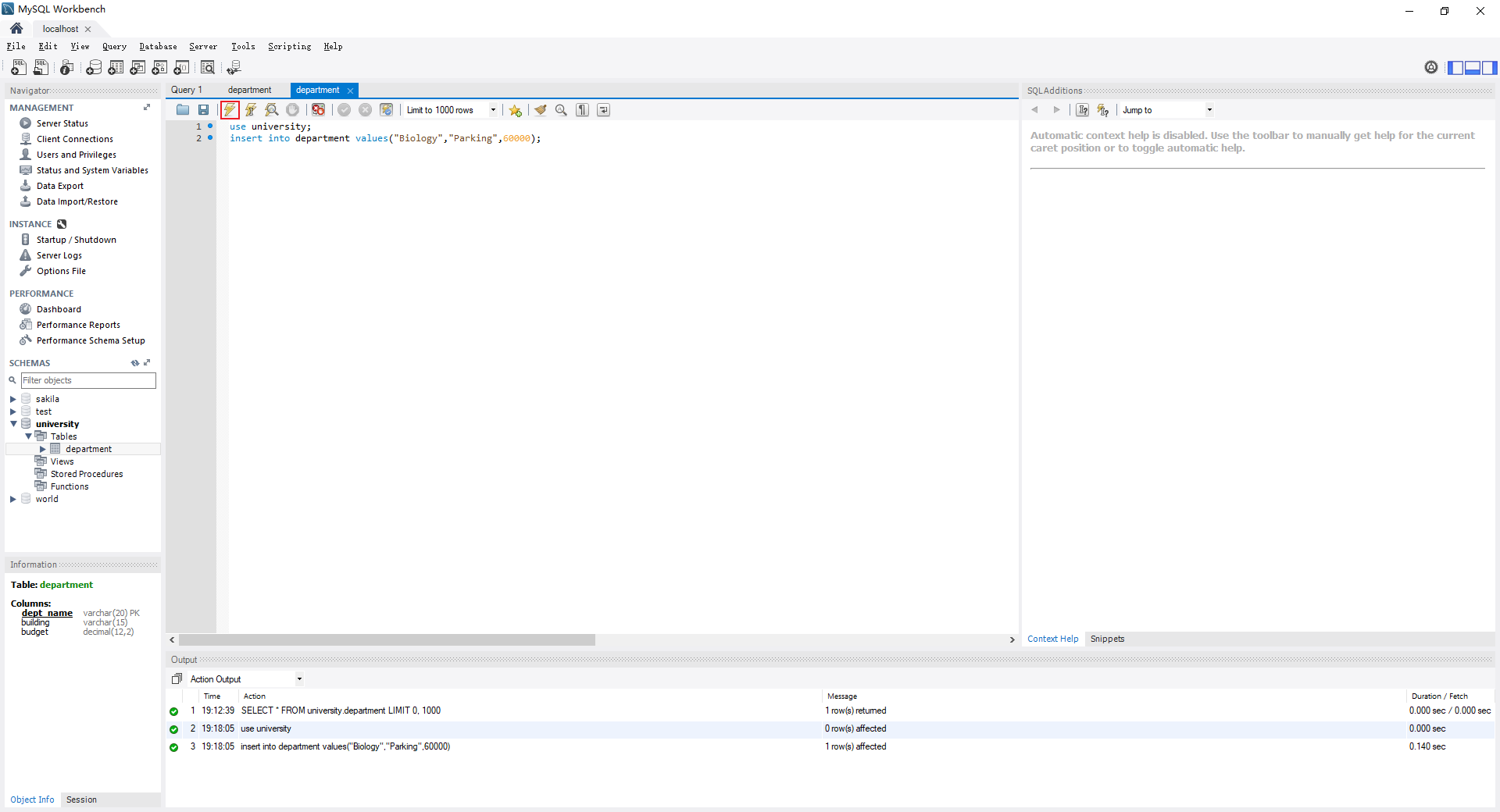Open the File menu
The image size is (1500, 812).
[x=16, y=47]
